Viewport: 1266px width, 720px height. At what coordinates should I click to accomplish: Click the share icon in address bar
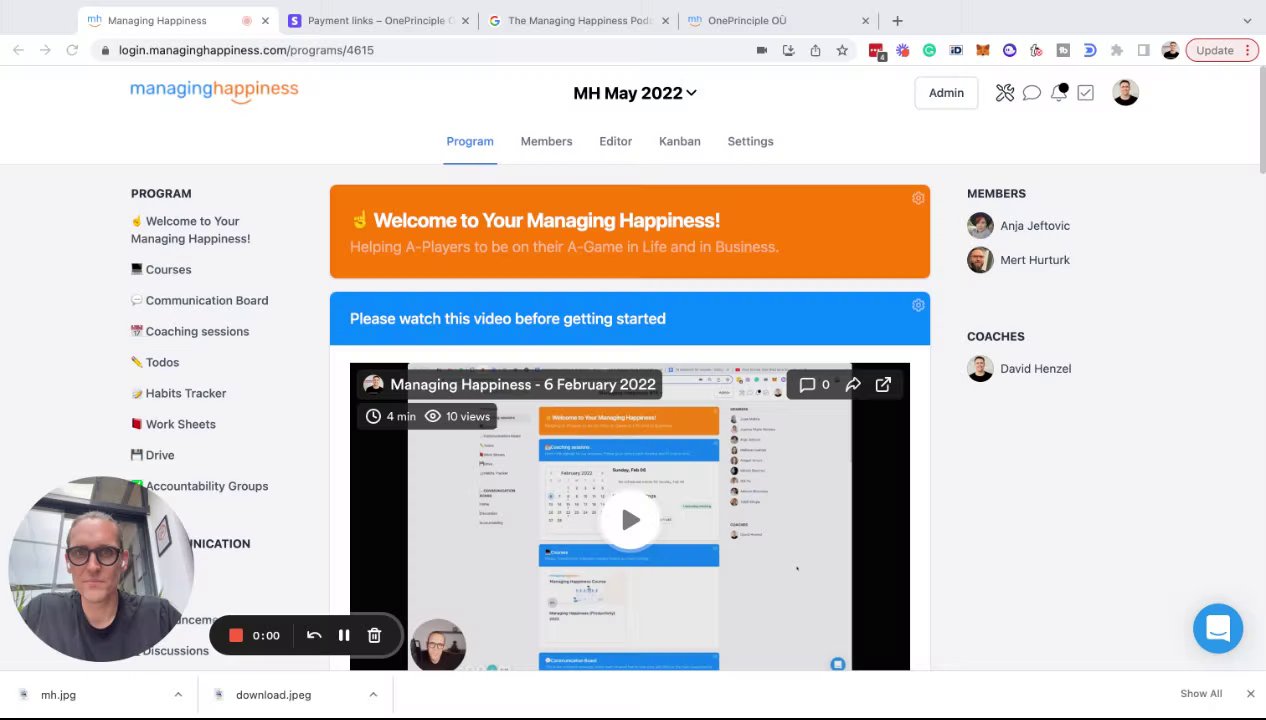[x=815, y=50]
